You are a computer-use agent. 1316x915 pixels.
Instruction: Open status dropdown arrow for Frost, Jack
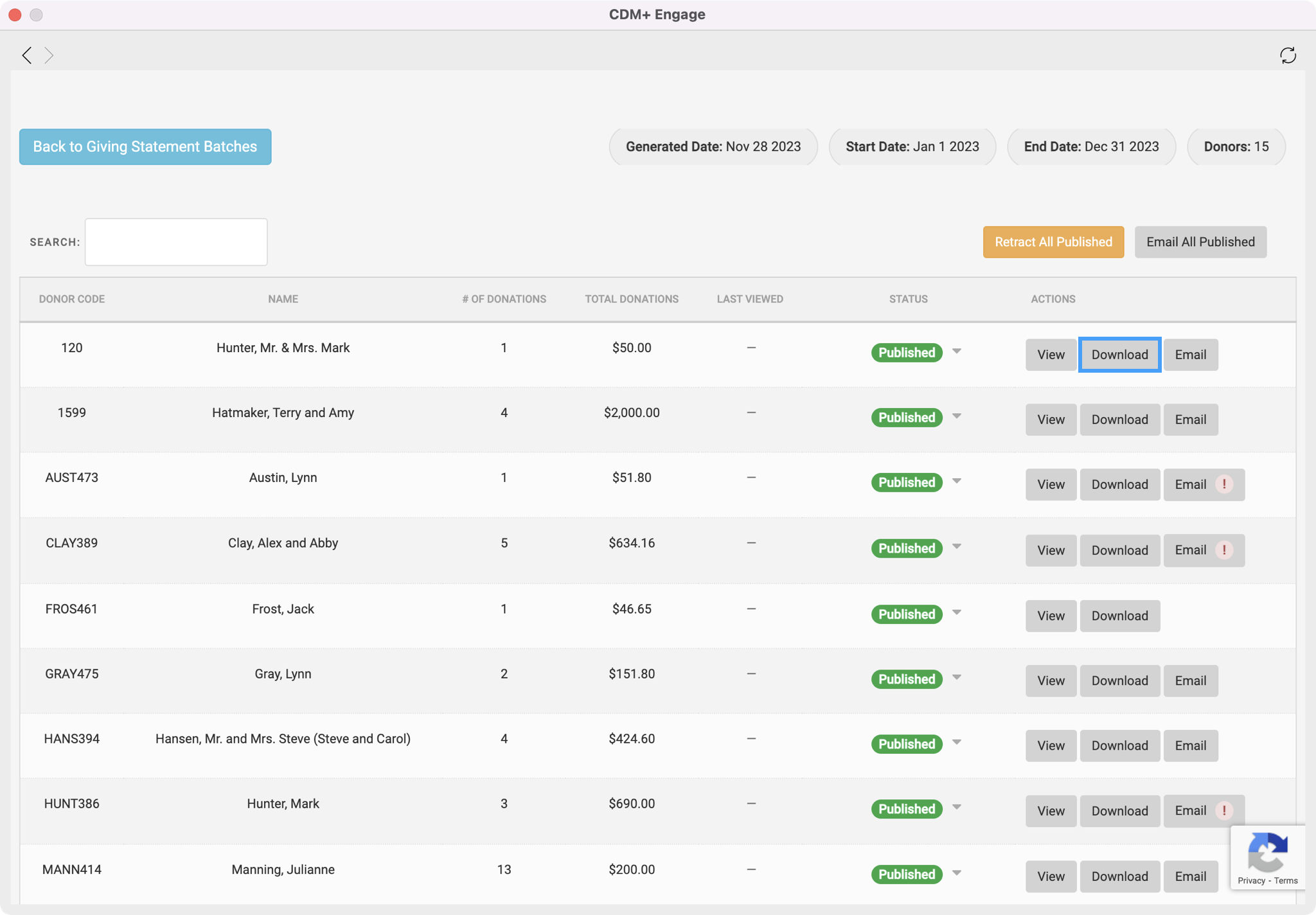tap(957, 612)
